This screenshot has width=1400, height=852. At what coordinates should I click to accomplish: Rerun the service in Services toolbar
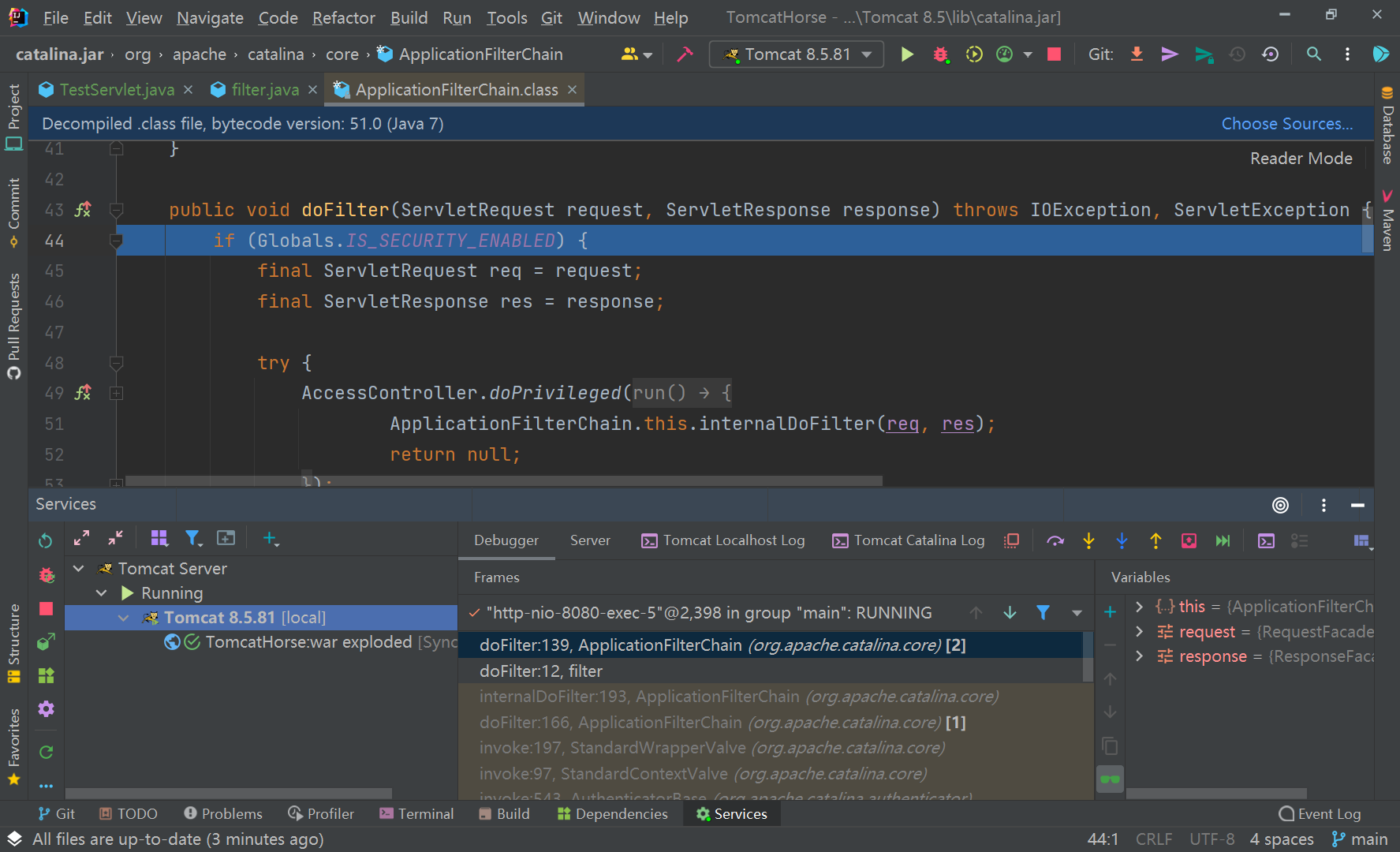click(46, 540)
